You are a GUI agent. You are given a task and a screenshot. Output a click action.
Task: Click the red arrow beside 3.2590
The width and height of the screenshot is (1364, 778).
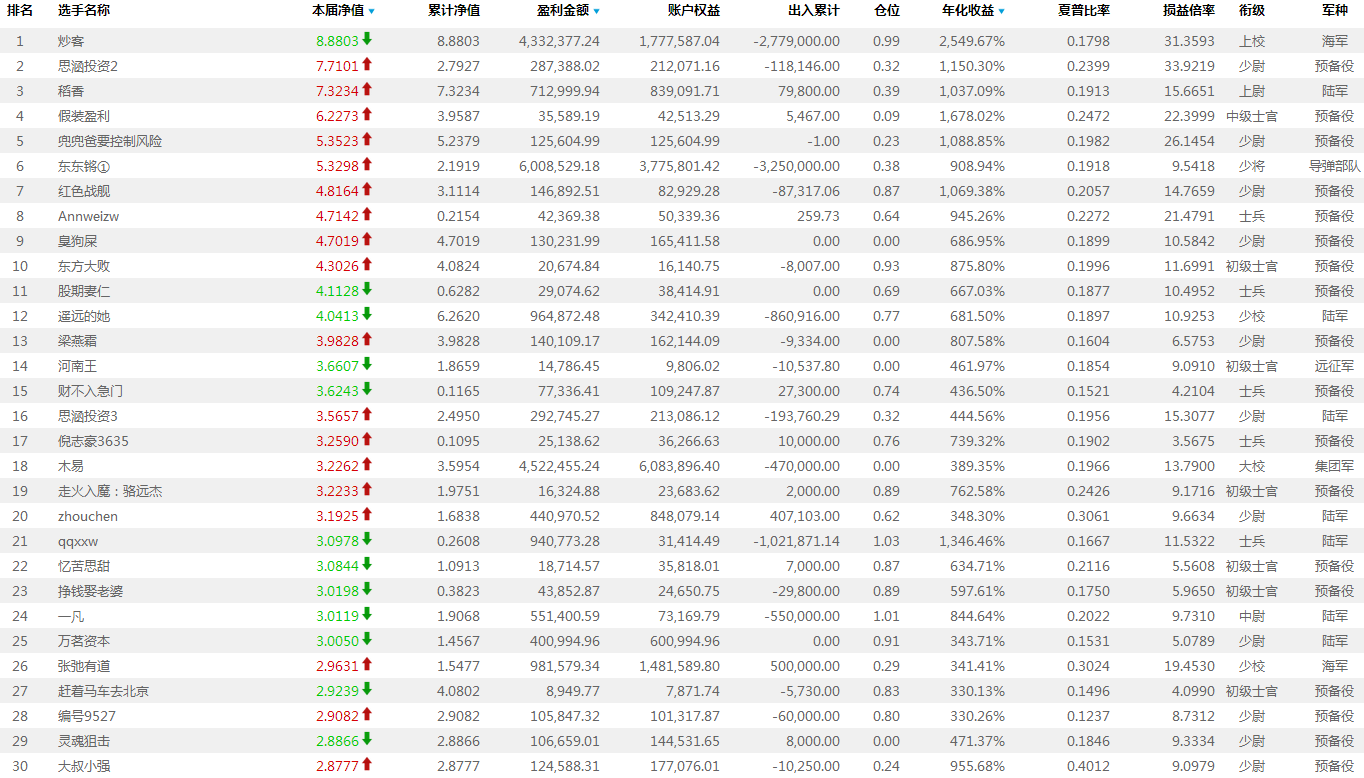[367, 439]
